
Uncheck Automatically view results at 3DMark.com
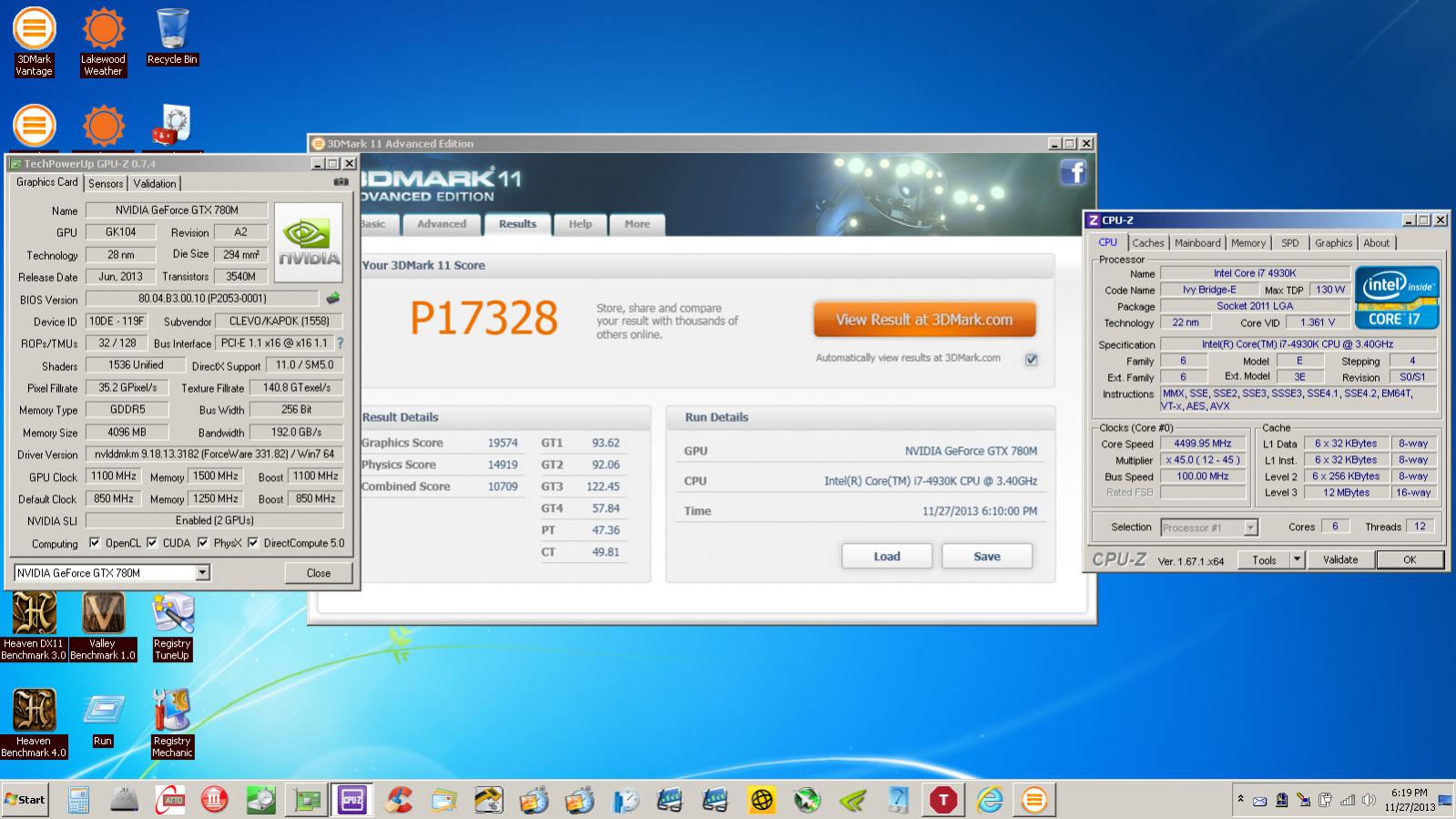click(x=1031, y=359)
